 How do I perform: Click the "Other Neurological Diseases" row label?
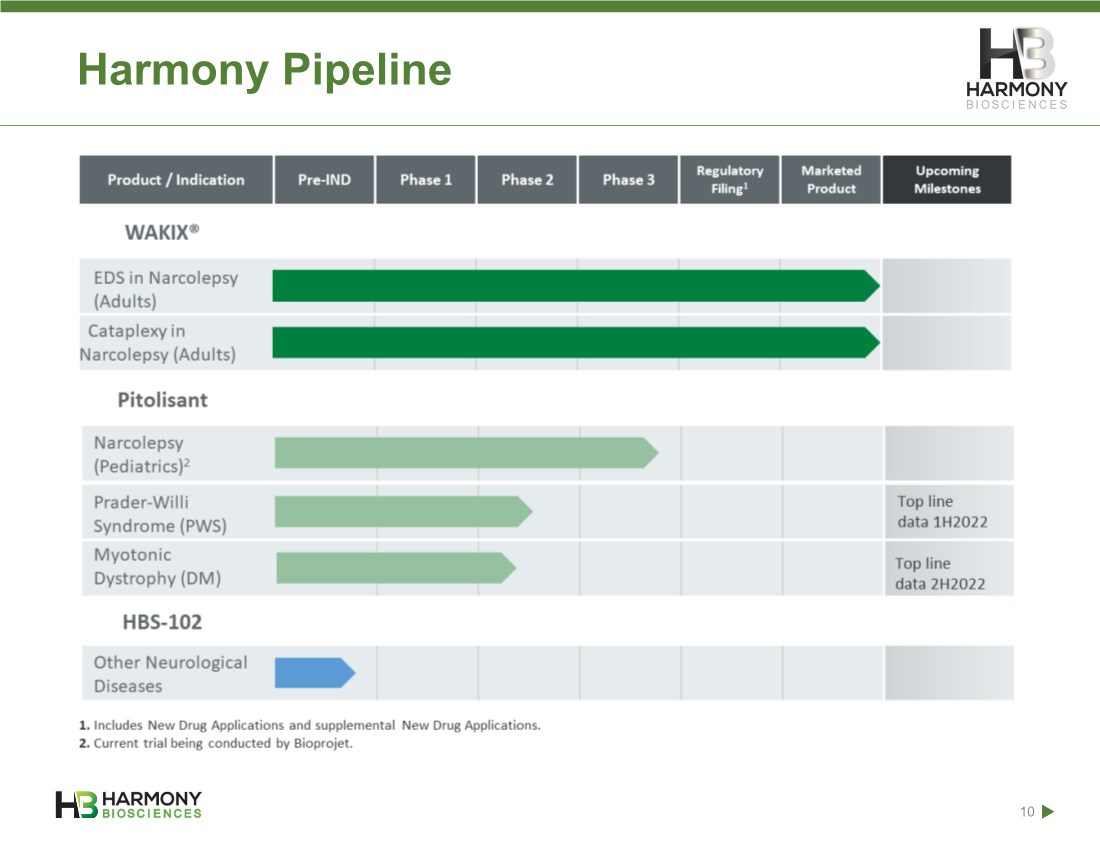pos(170,674)
